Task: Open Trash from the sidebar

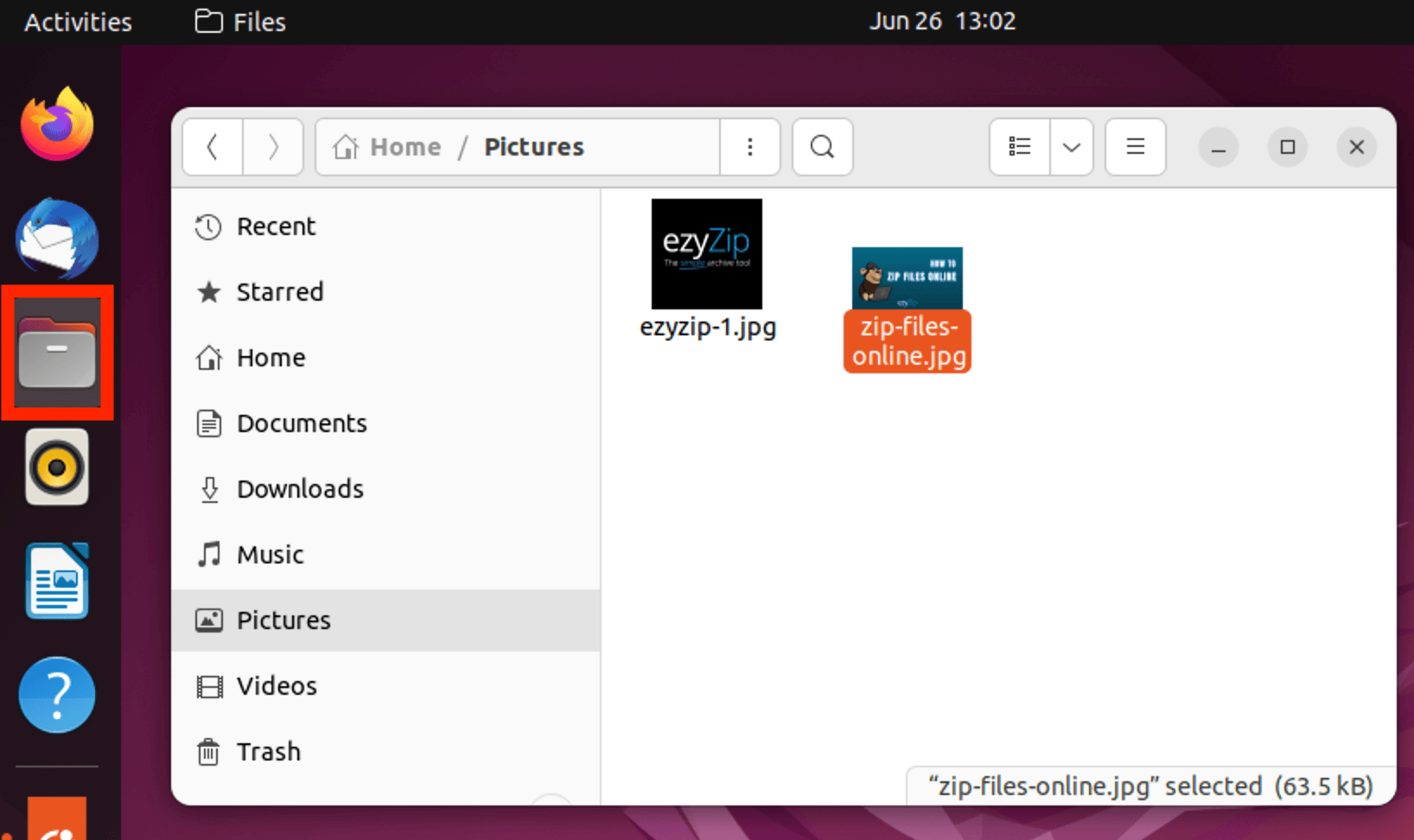Action: [268, 752]
